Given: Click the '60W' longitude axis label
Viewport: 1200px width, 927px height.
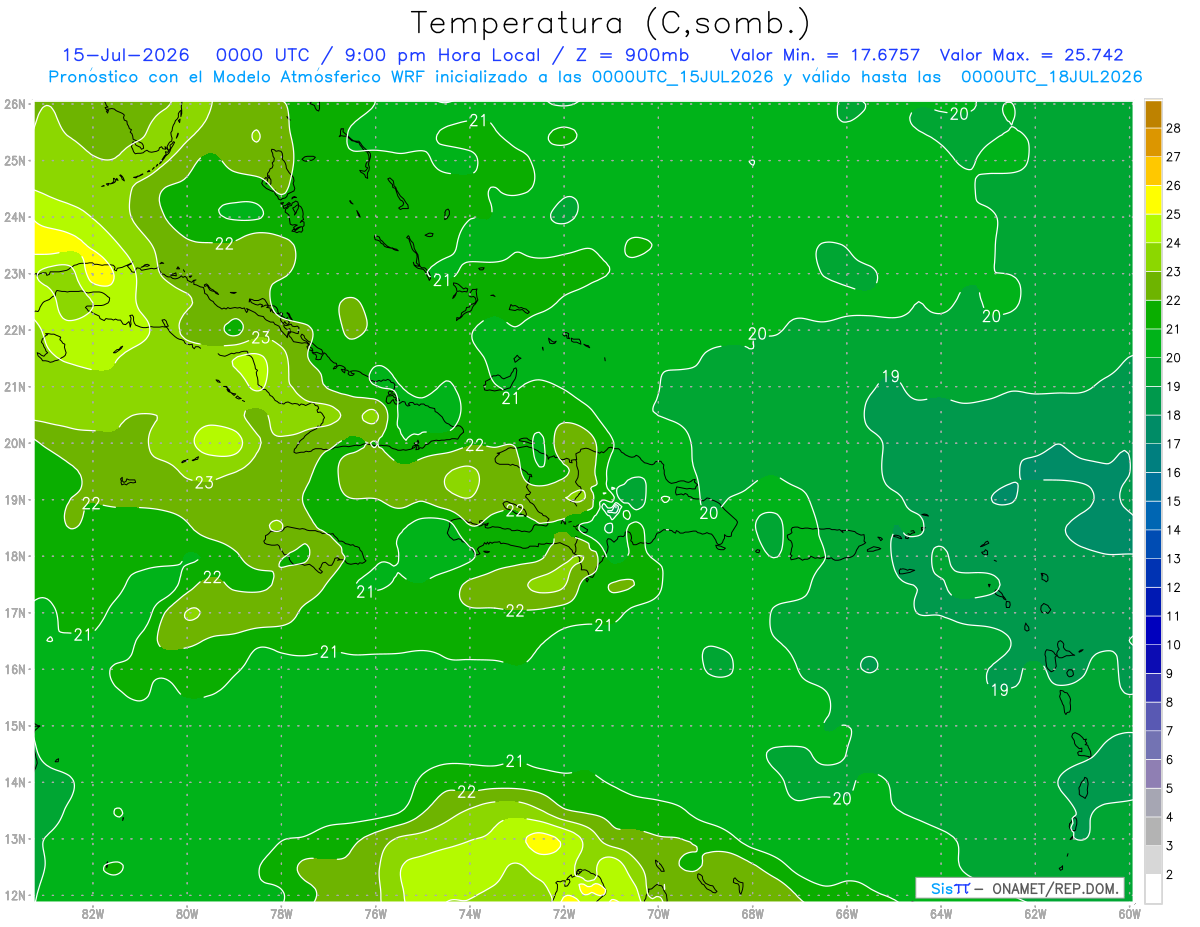Looking at the screenshot, I should click(x=1129, y=913).
